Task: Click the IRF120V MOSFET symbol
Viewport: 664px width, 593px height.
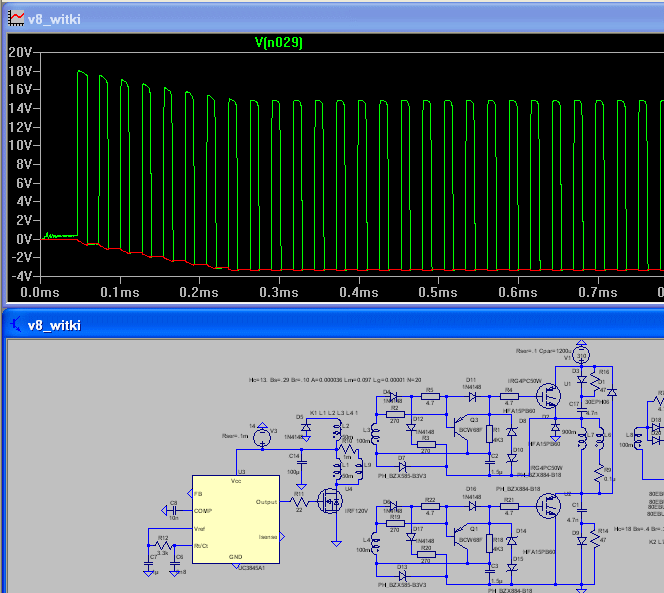Action: tap(329, 500)
